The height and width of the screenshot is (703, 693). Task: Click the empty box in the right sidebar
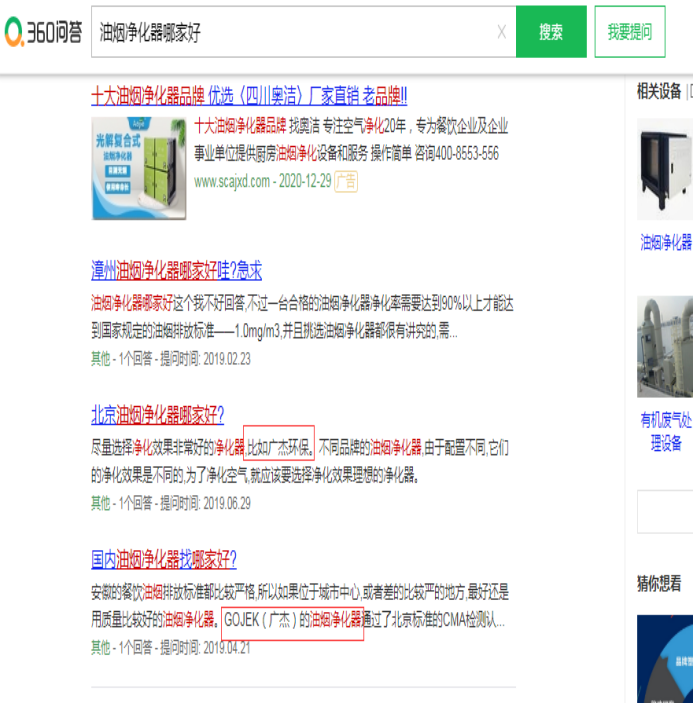665,512
